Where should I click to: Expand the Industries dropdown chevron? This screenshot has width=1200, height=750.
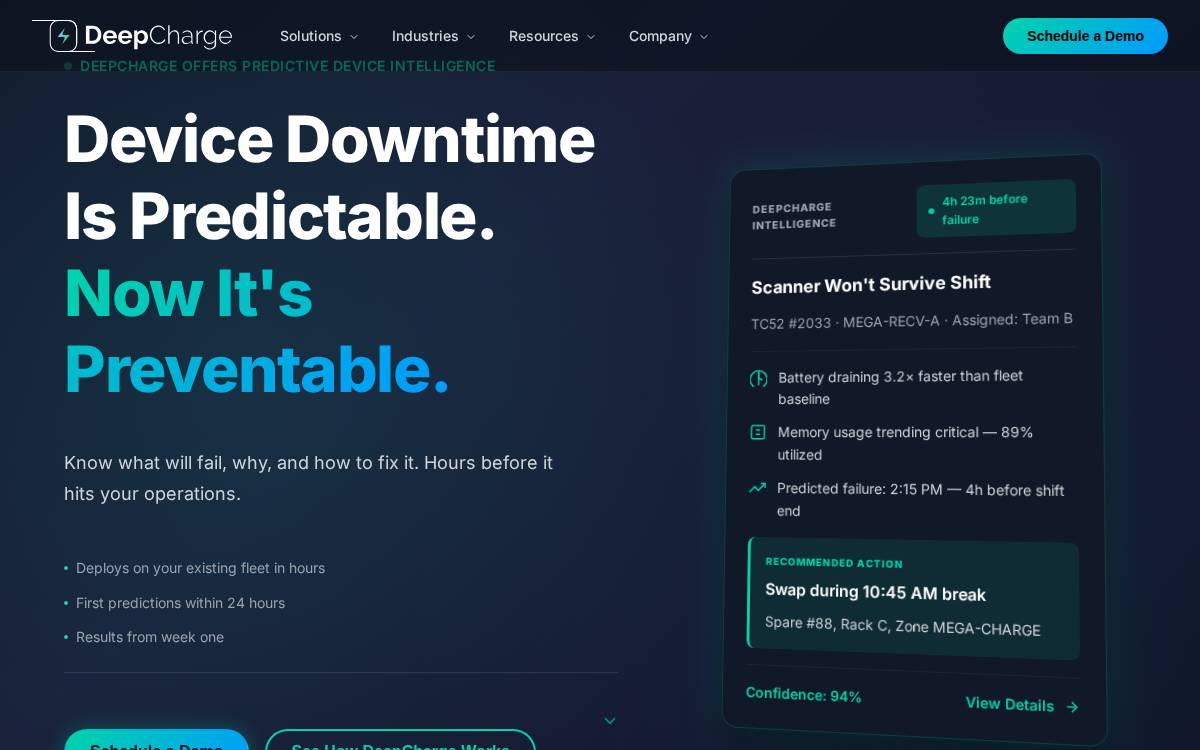click(471, 37)
